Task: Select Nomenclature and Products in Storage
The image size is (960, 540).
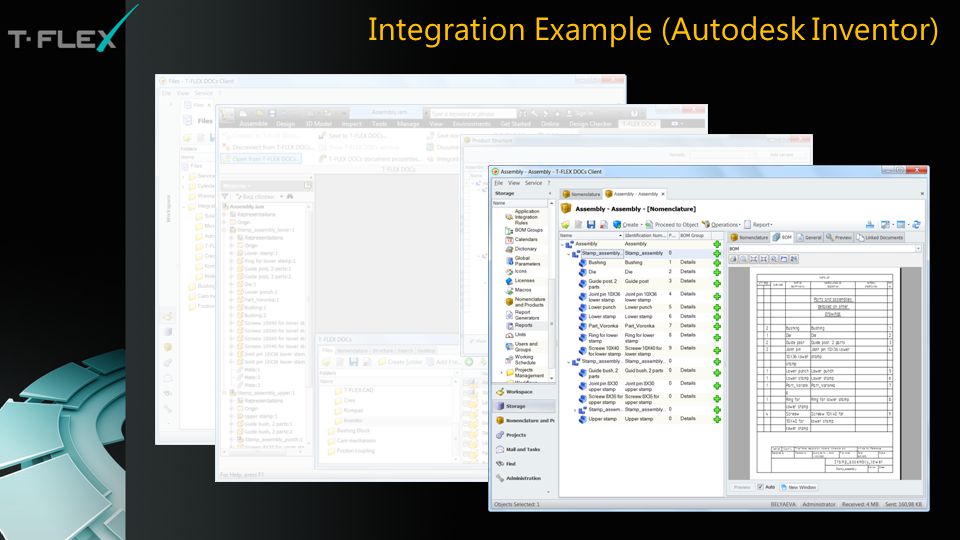Action: (x=525, y=302)
